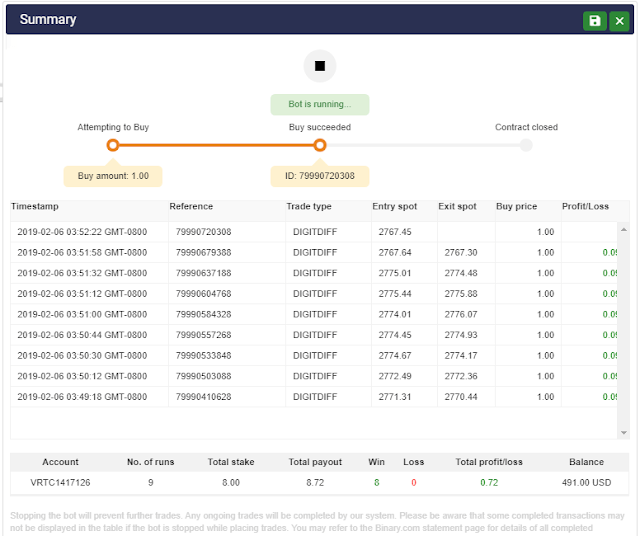Click the 'Buy amount: 1.00' tooltip

(113, 176)
